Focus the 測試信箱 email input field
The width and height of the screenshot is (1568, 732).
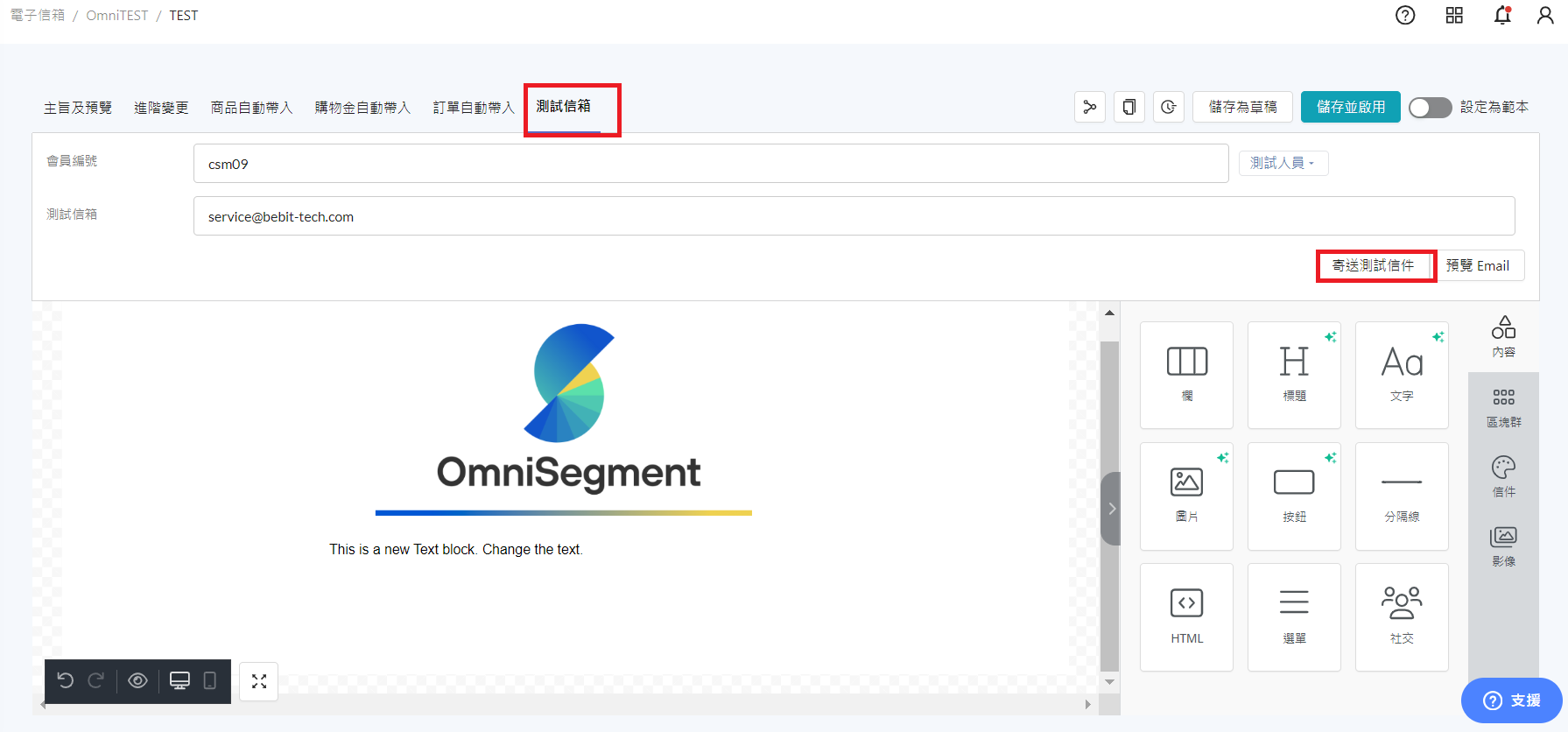[x=854, y=216]
